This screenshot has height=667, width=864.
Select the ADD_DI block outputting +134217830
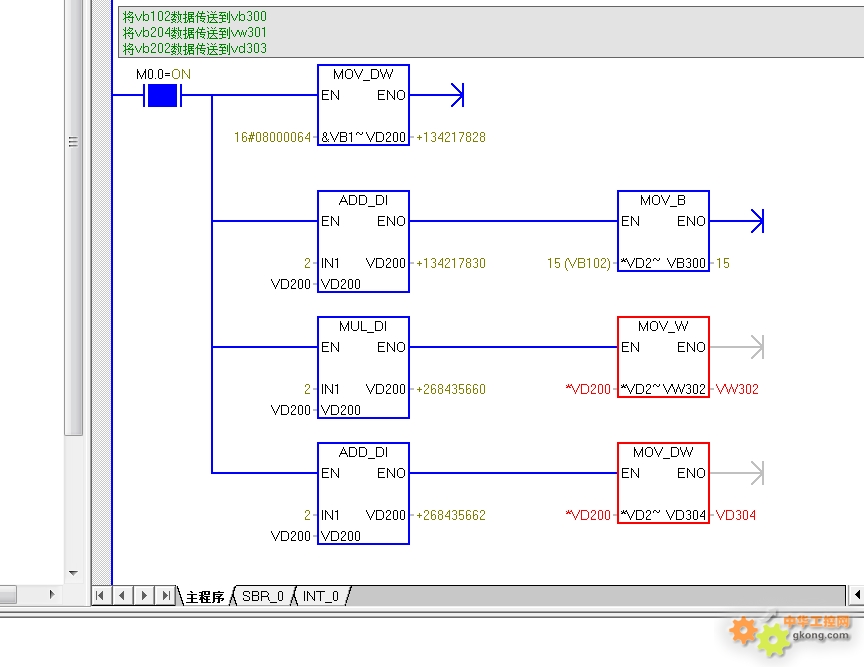tap(363, 241)
